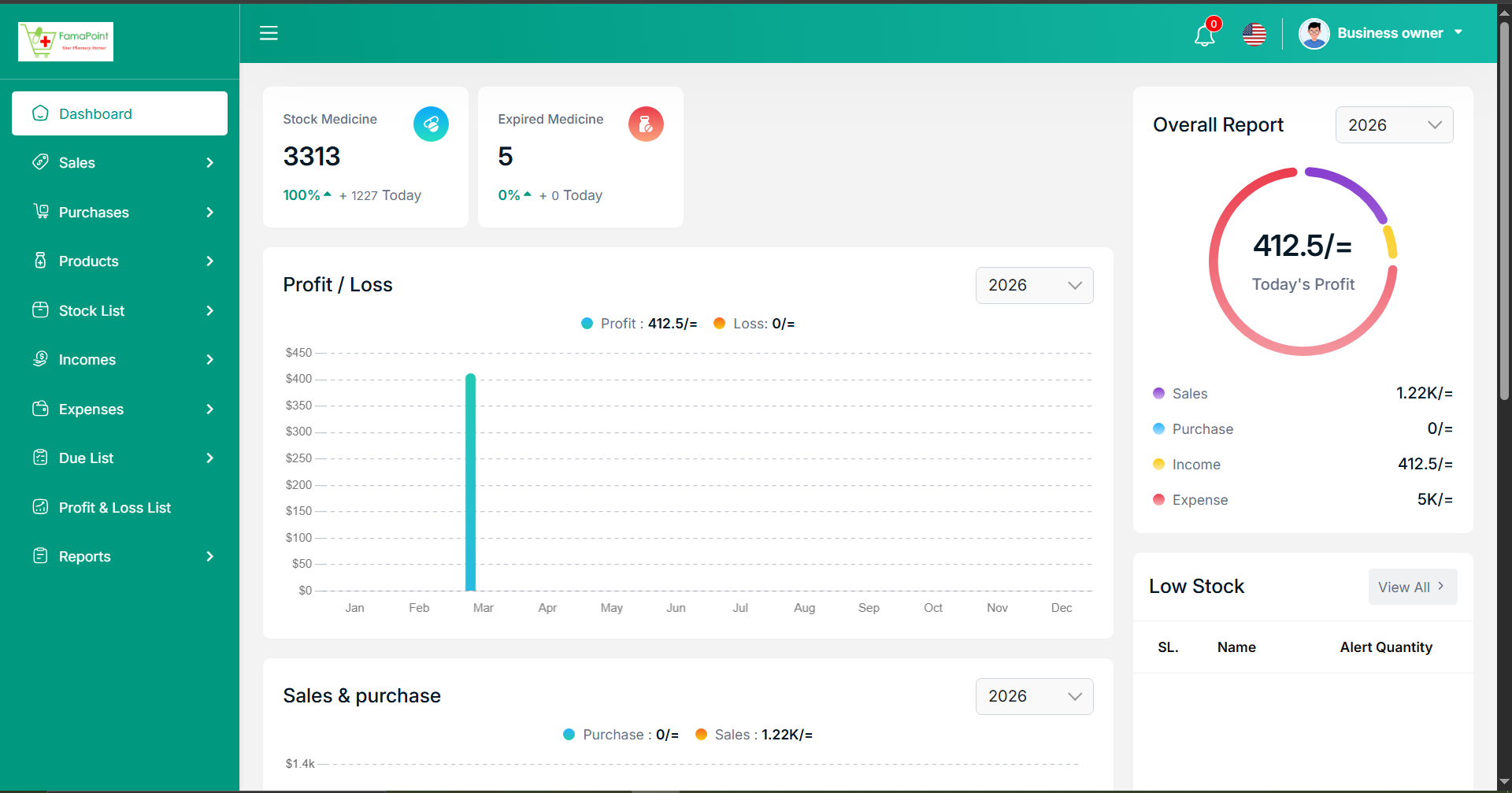Click the blue Purchase legend swatch
Image resolution: width=1512 pixels, height=793 pixels.
coord(1158,428)
